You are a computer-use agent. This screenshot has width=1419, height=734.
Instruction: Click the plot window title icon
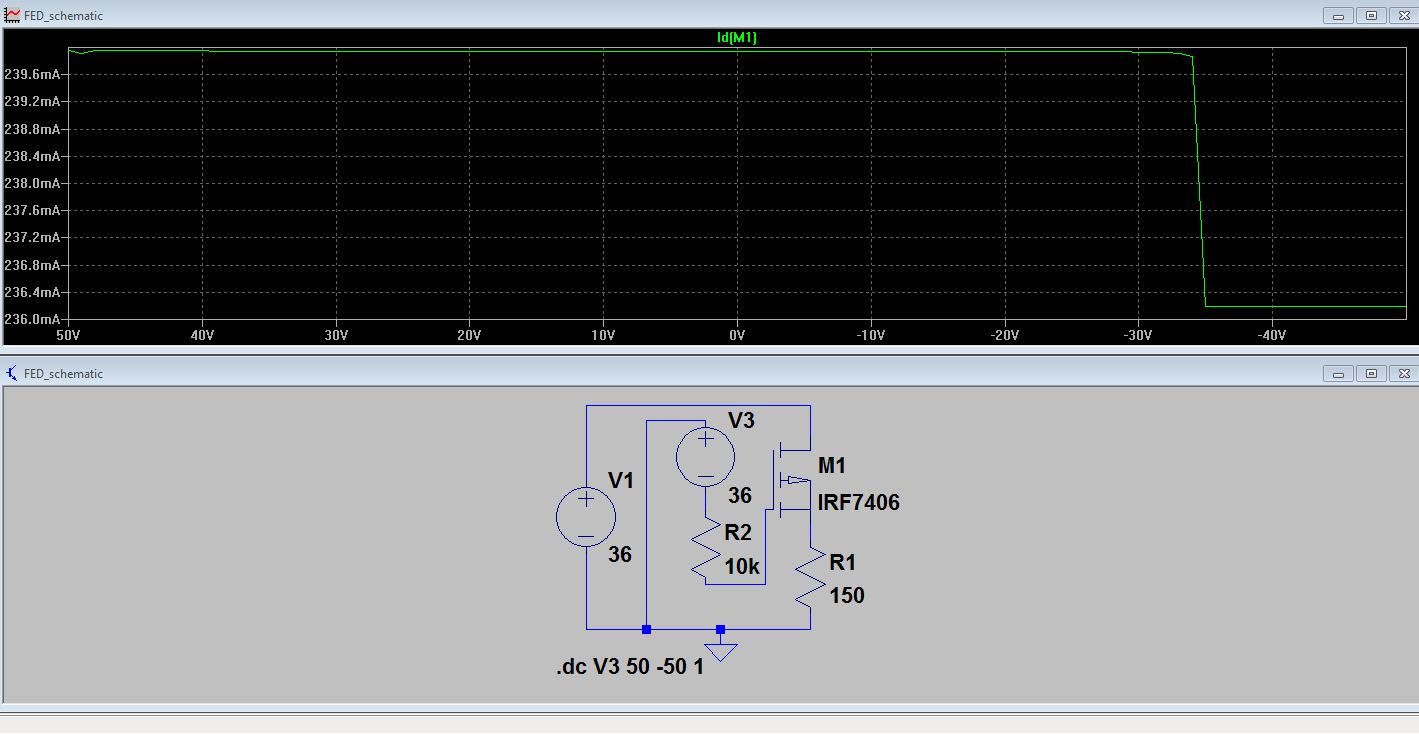[12, 15]
